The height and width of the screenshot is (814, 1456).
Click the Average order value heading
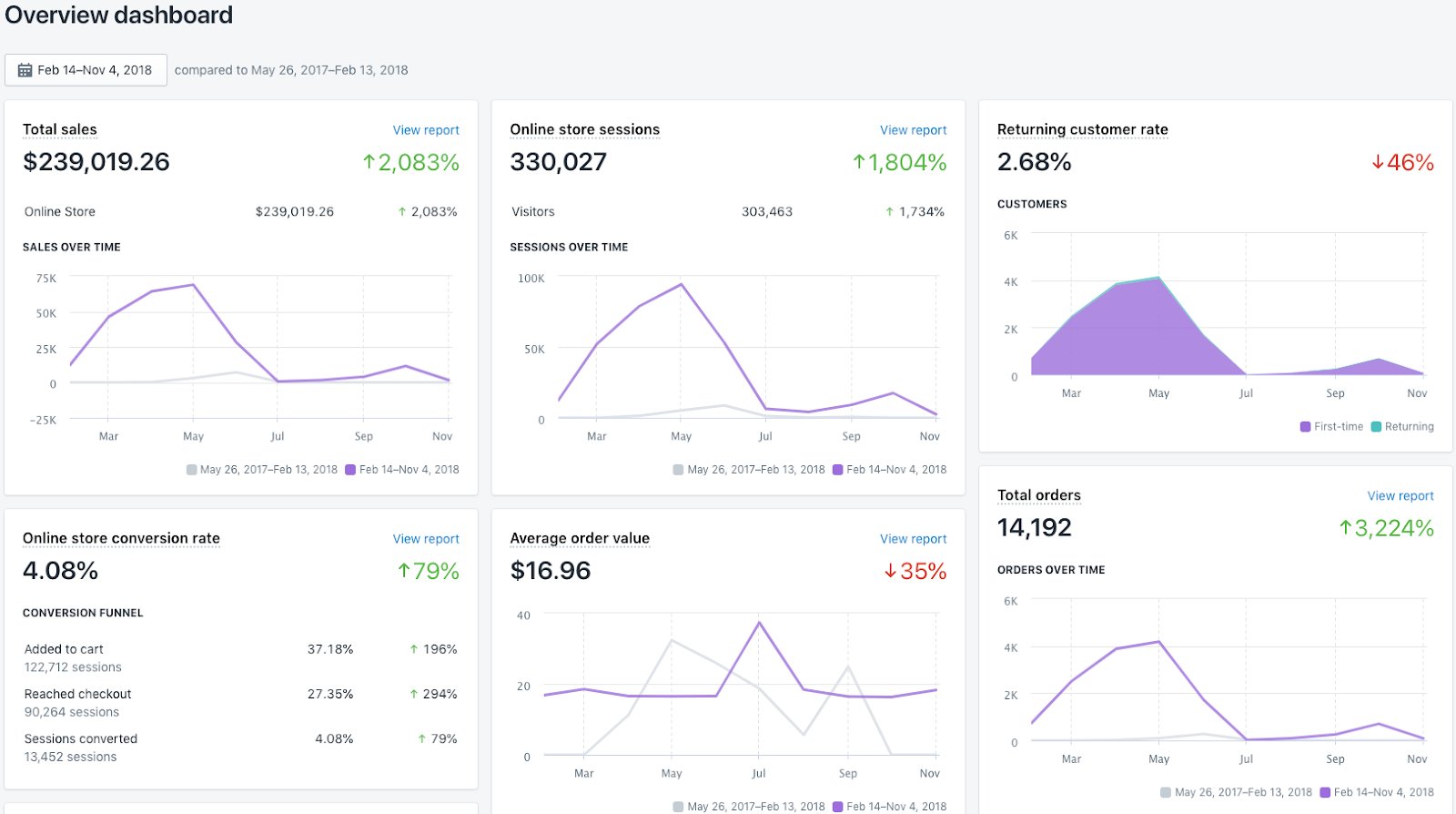pyautogui.click(x=580, y=538)
